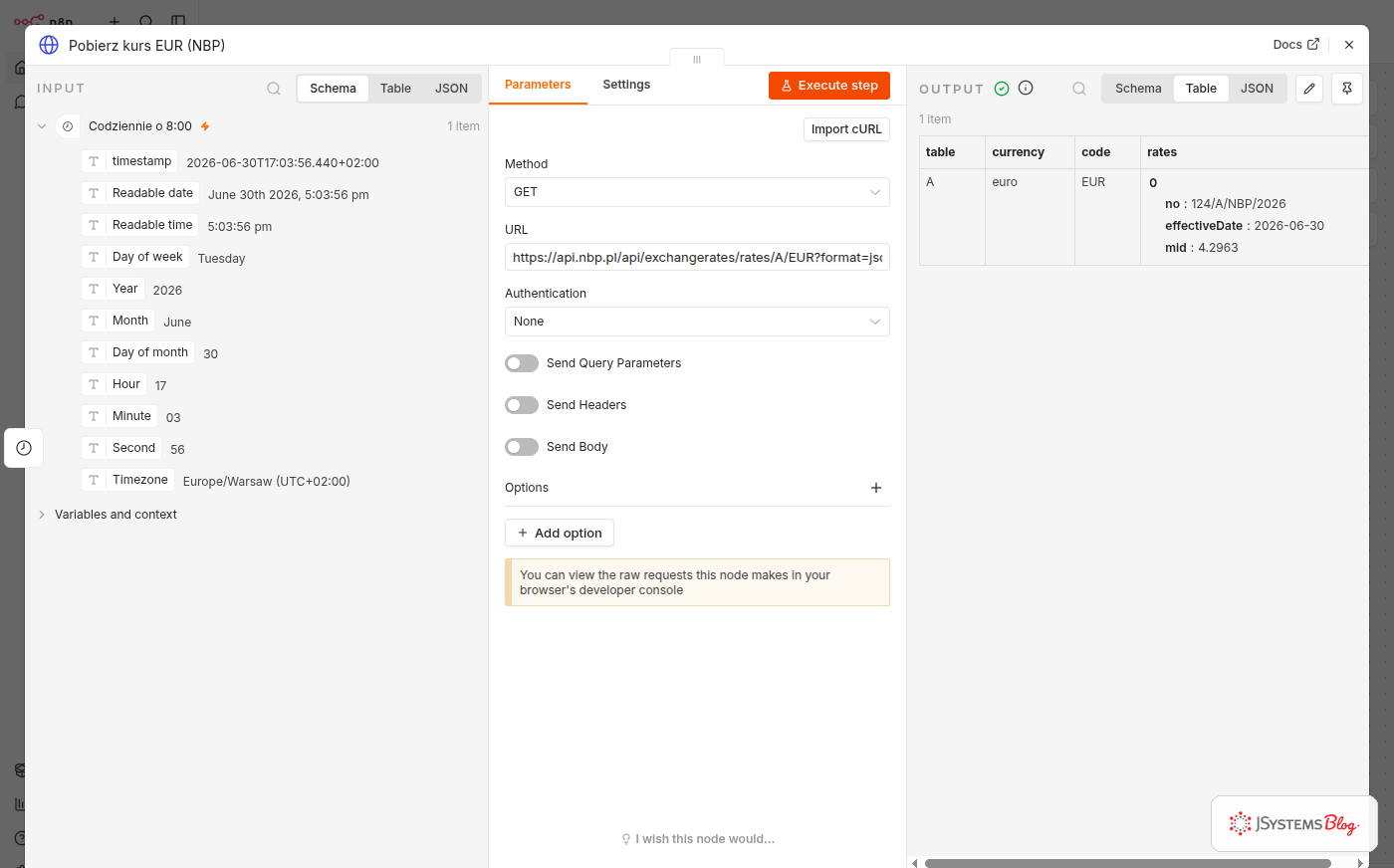The height and width of the screenshot is (868, 1394).
Task: Click the schedule trigger clock icon
Action: (x=68, y=126)
